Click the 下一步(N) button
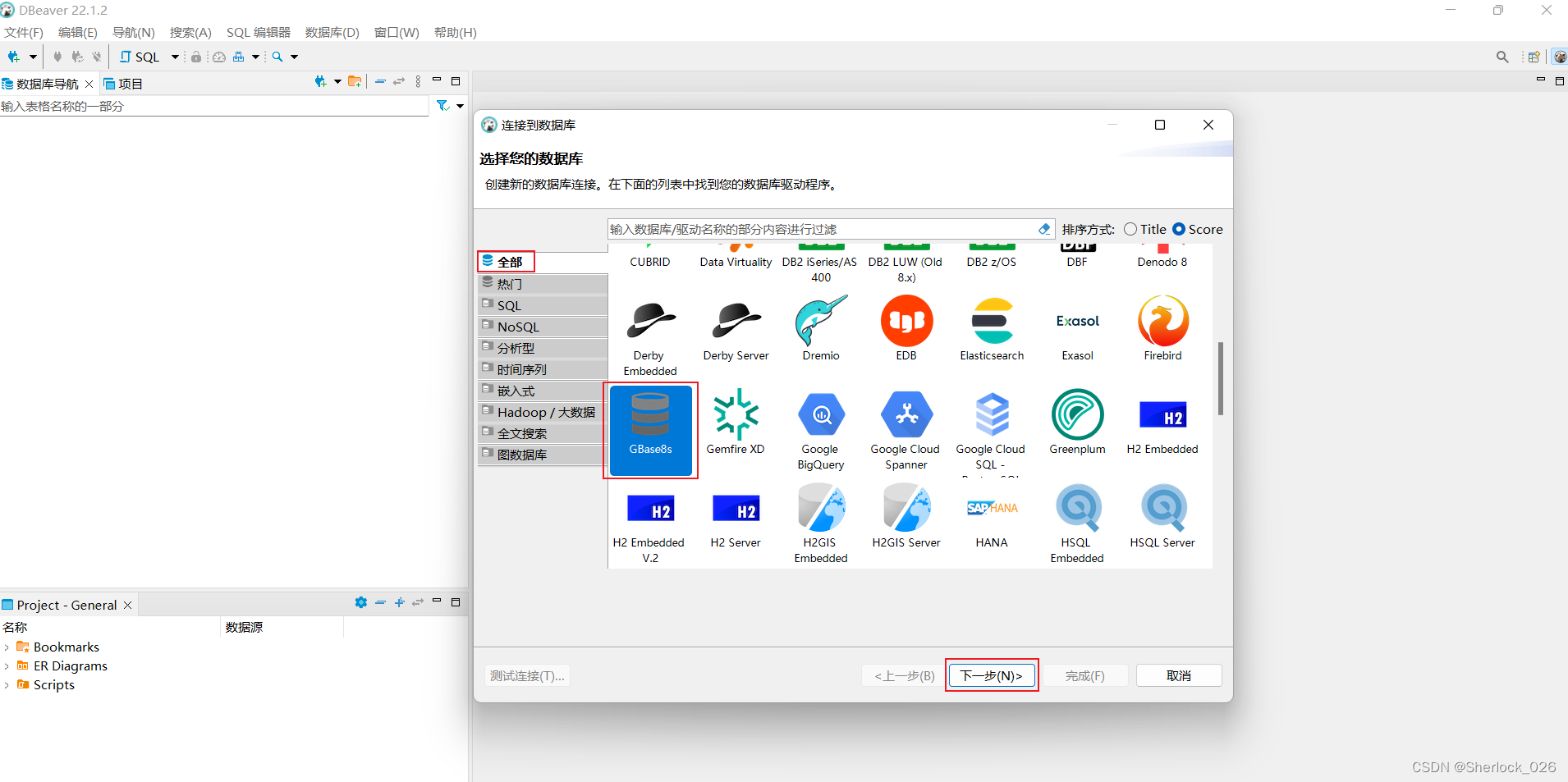This screenshot has width=1568, height=782. point(990,675)
